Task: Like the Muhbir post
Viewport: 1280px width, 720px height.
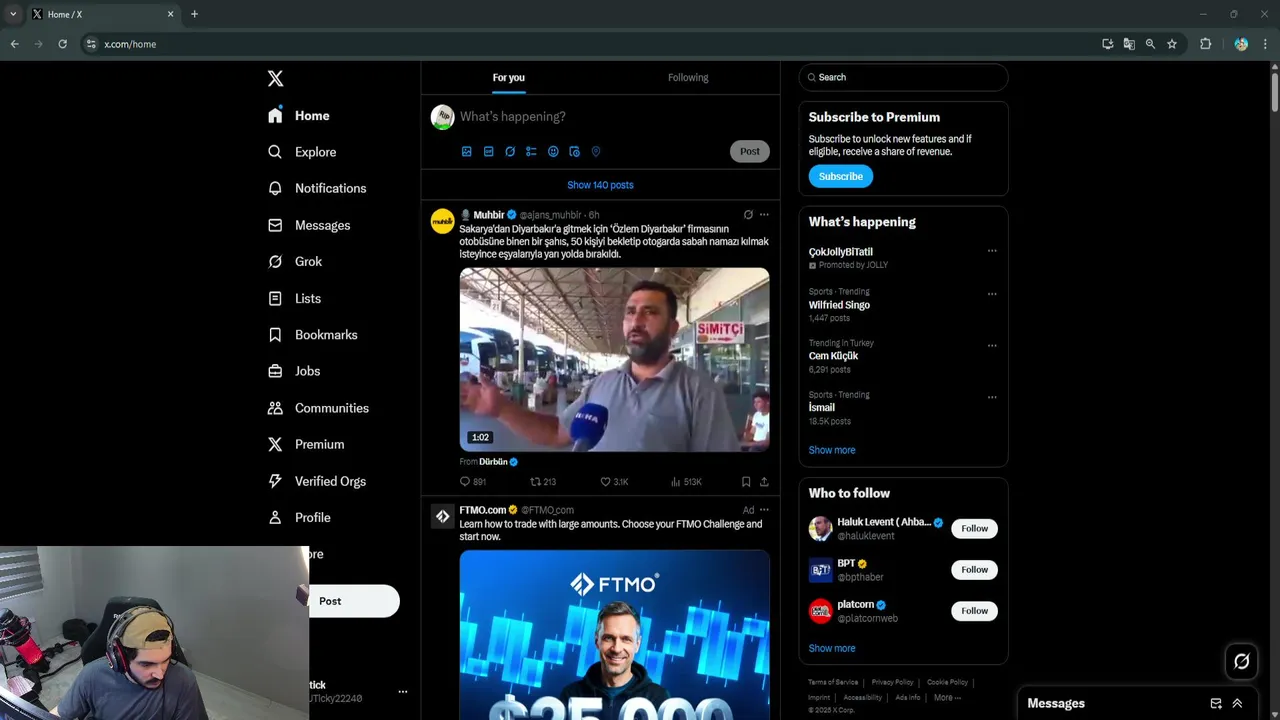Action: click(614, 482)
